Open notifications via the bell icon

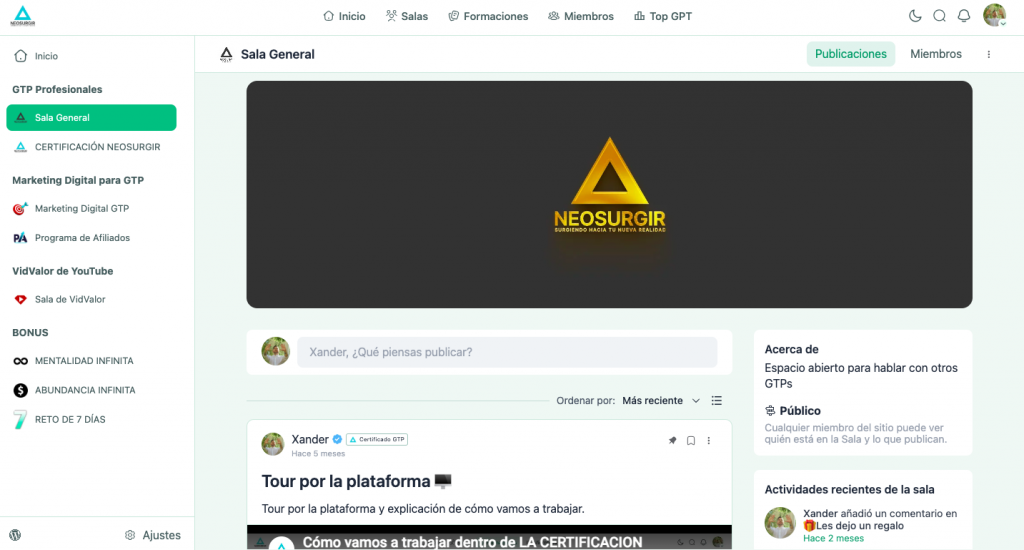click(964, 16)
